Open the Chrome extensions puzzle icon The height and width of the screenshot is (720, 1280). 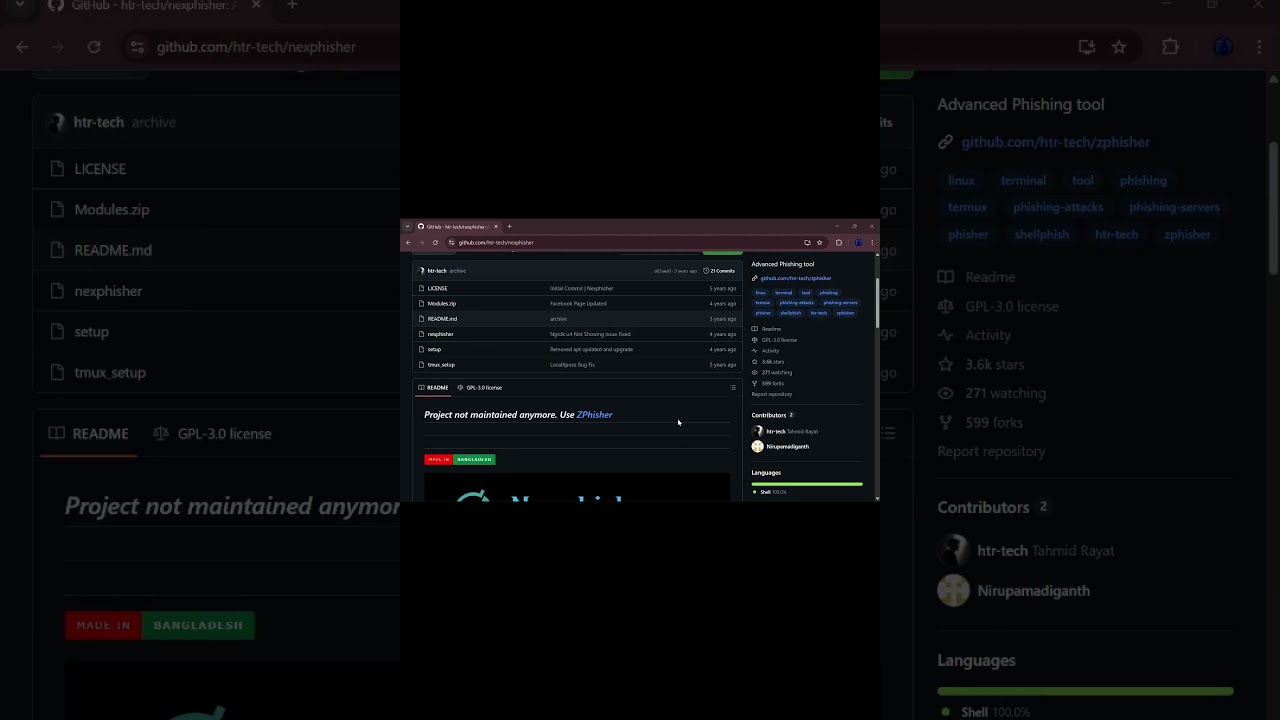point(839,243)
